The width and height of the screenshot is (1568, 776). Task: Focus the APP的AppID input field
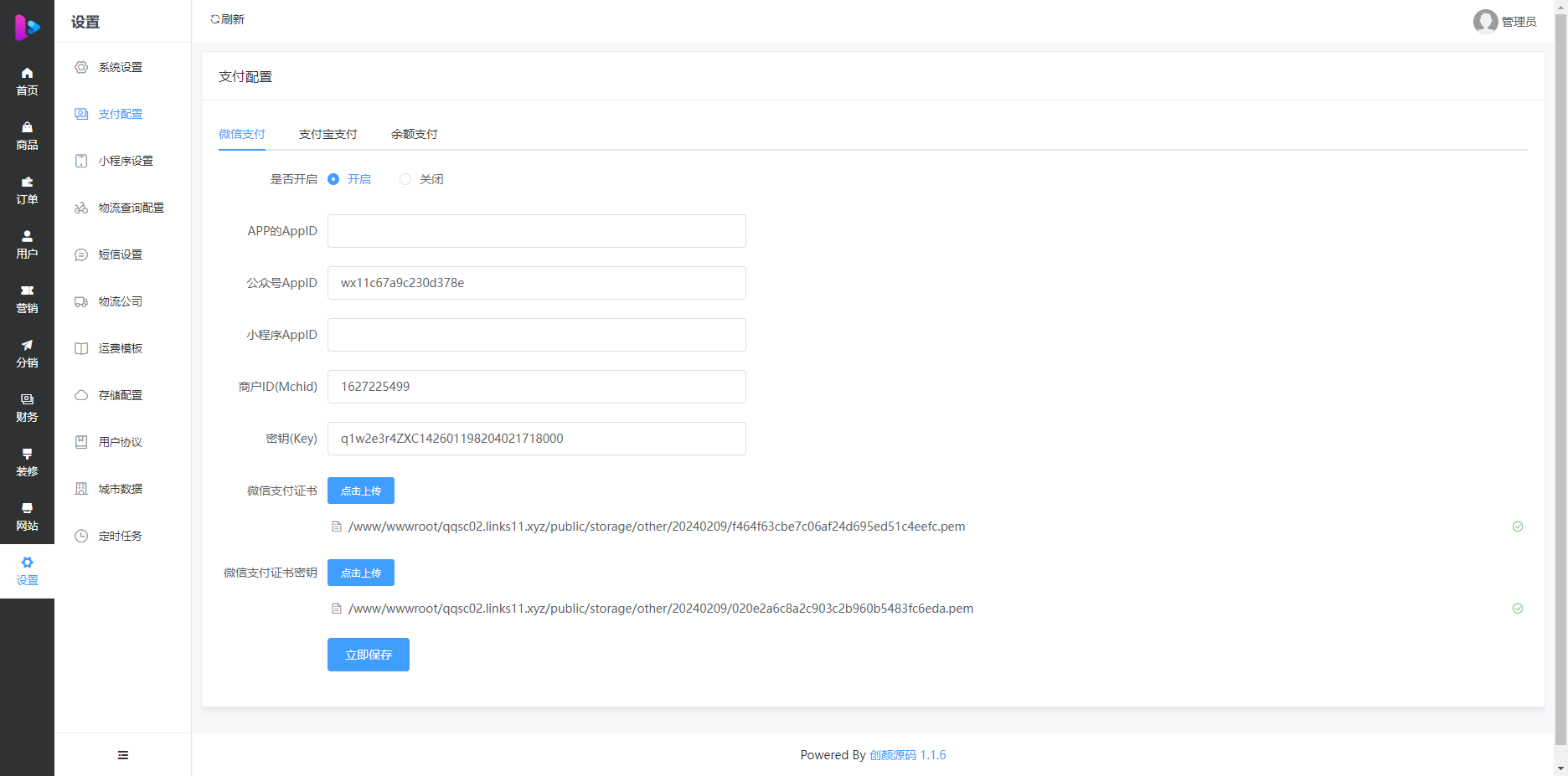point(537,231)
